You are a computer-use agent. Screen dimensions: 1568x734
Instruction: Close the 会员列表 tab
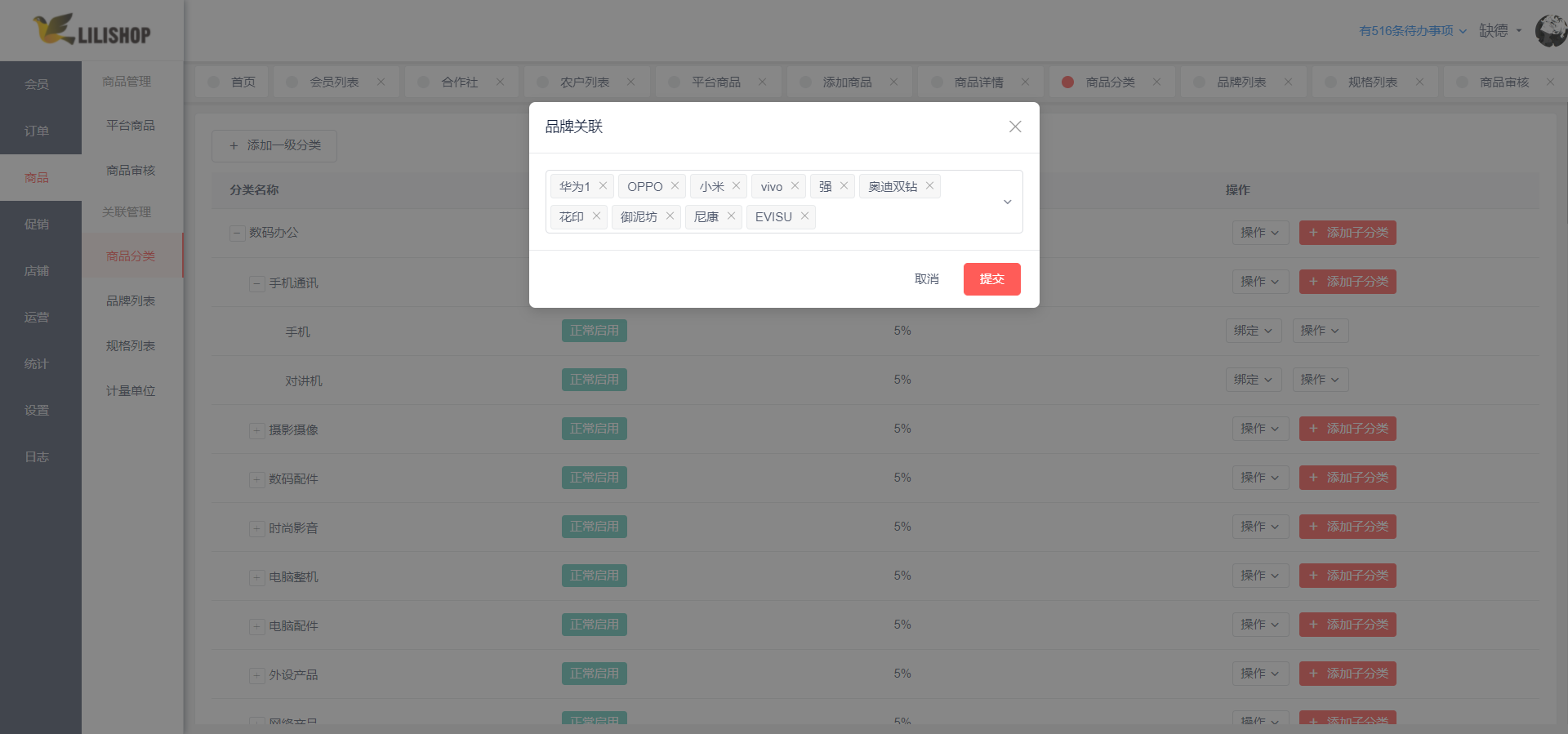click(x=381, y=82)
